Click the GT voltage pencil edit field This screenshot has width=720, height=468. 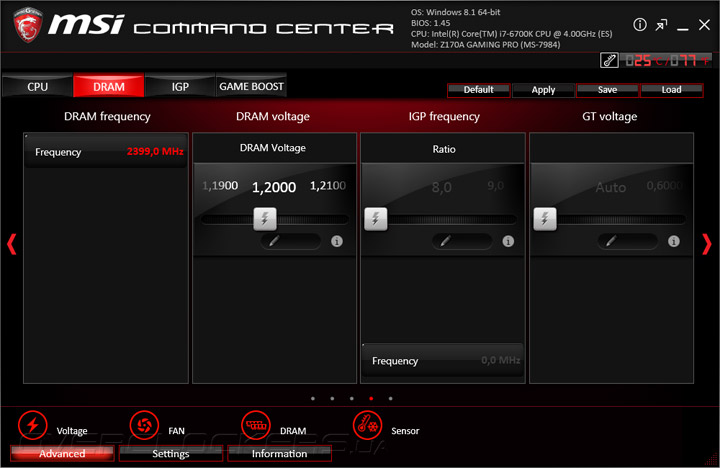[x=627, y=241]
